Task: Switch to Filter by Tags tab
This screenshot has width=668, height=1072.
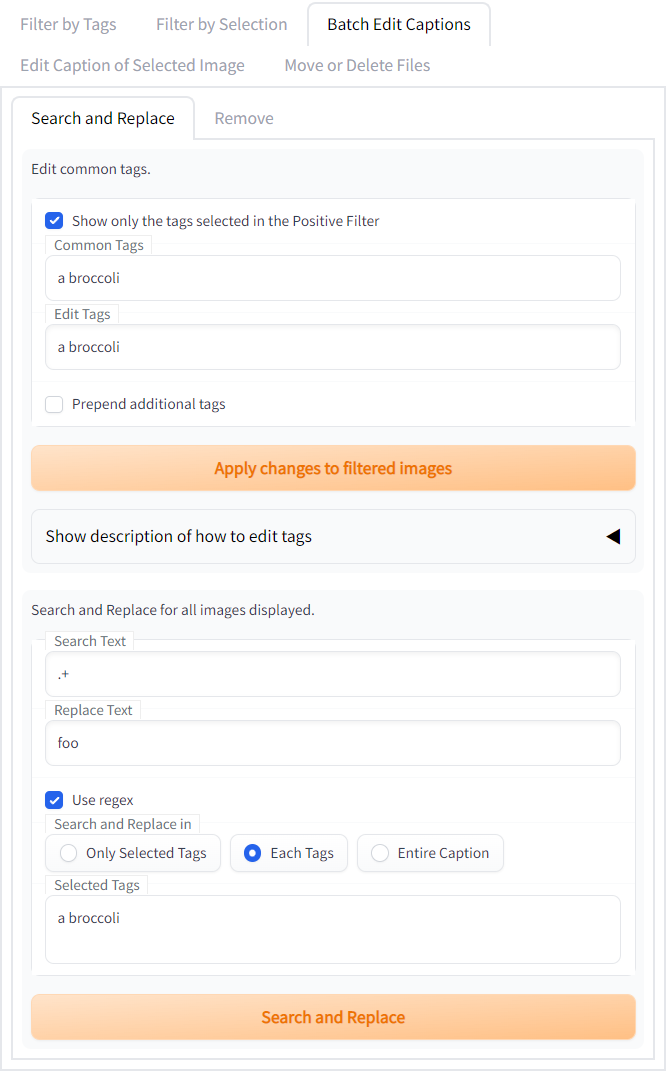Action: tap(68, 24)
